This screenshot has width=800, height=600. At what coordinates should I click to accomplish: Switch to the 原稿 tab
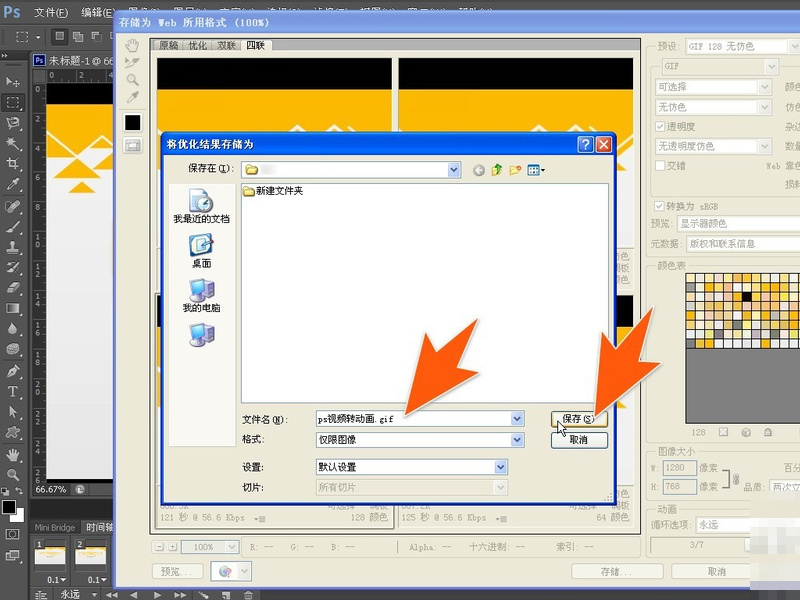tap(168, 45)
